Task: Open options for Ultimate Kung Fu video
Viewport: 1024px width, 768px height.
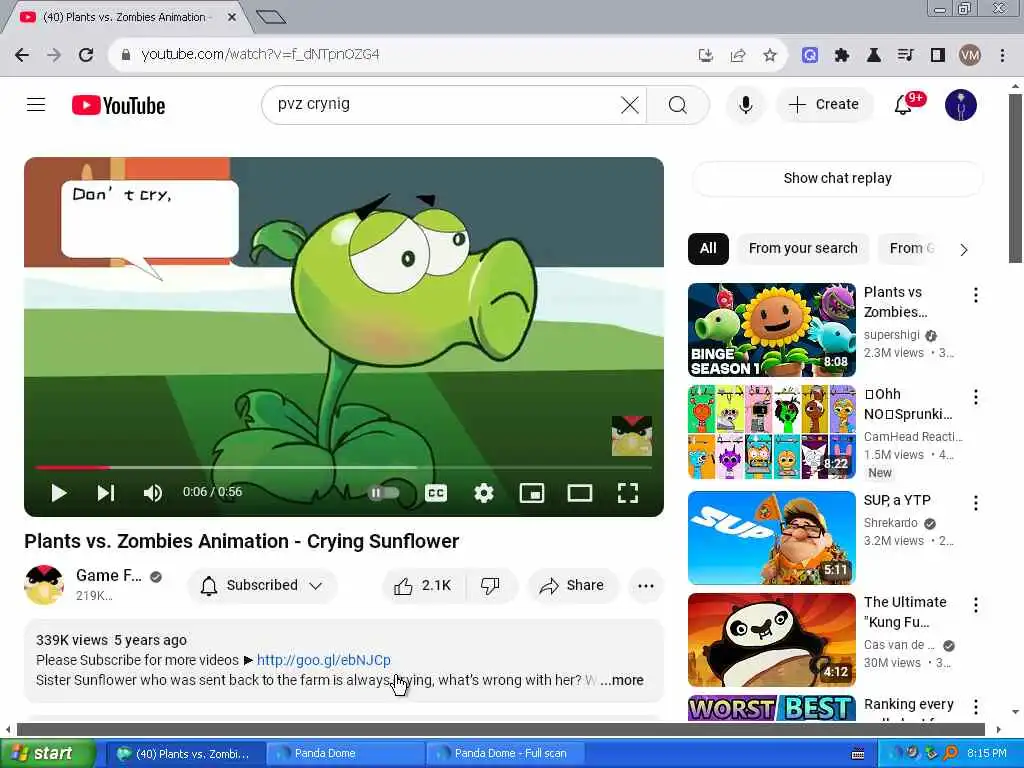Action: [x=976, y=605]
